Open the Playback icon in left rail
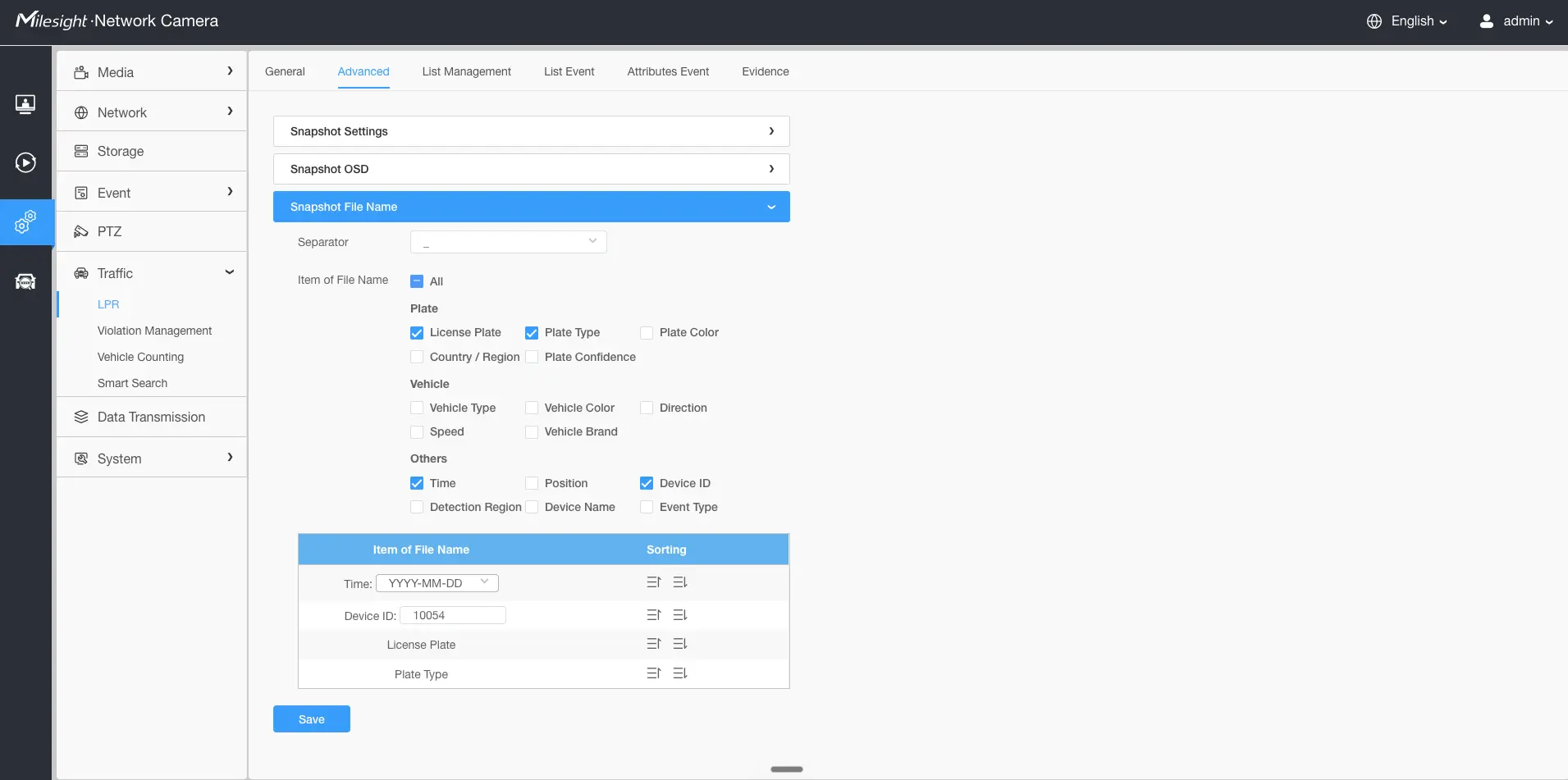The height and width of the screenshot is (780, 1568). (x=25, y=162)
